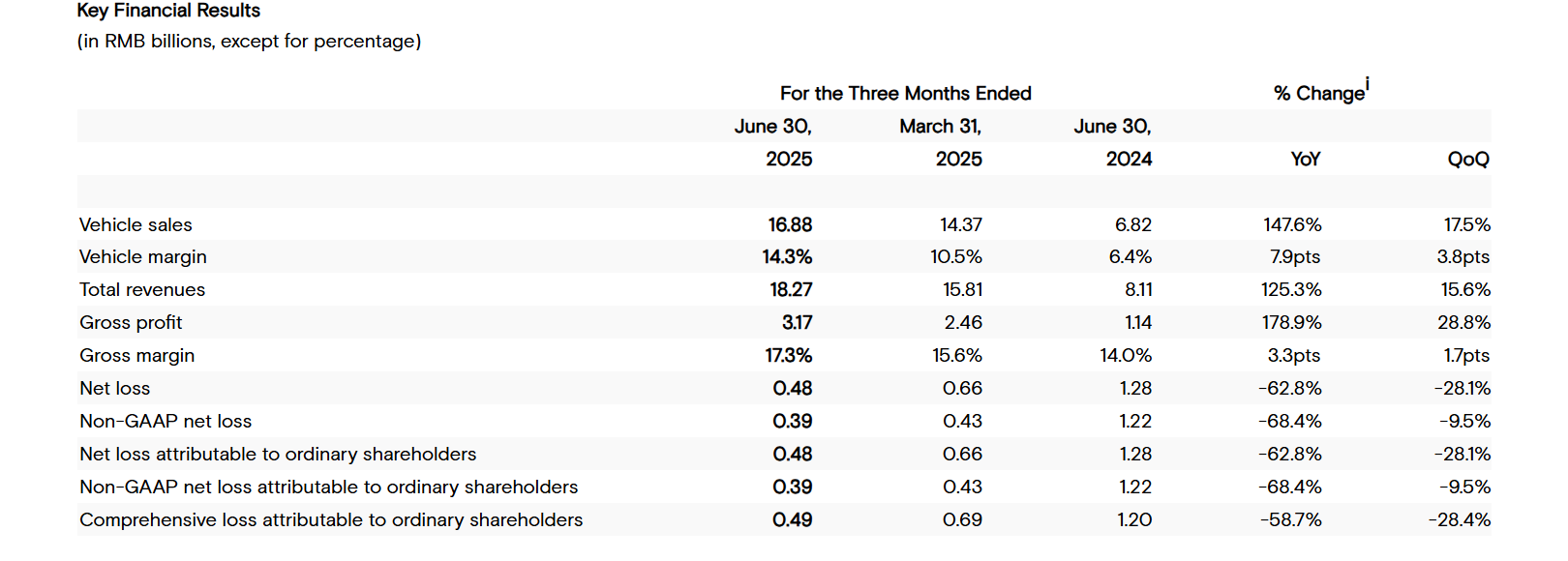Select the Non-GAAP net loss label

click(x=166, y=422)
